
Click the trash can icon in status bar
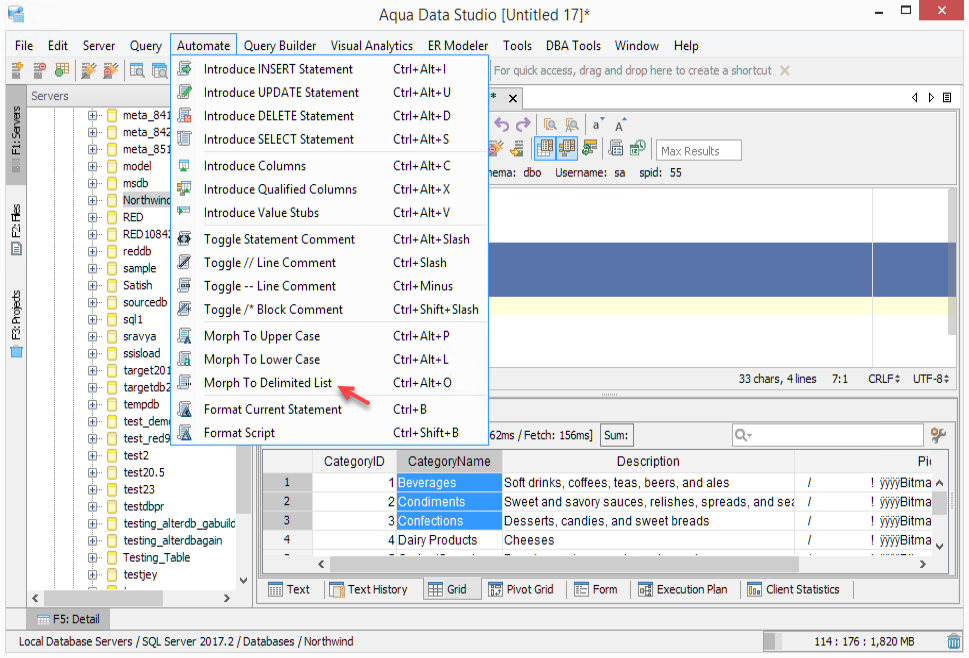point(954,642)
